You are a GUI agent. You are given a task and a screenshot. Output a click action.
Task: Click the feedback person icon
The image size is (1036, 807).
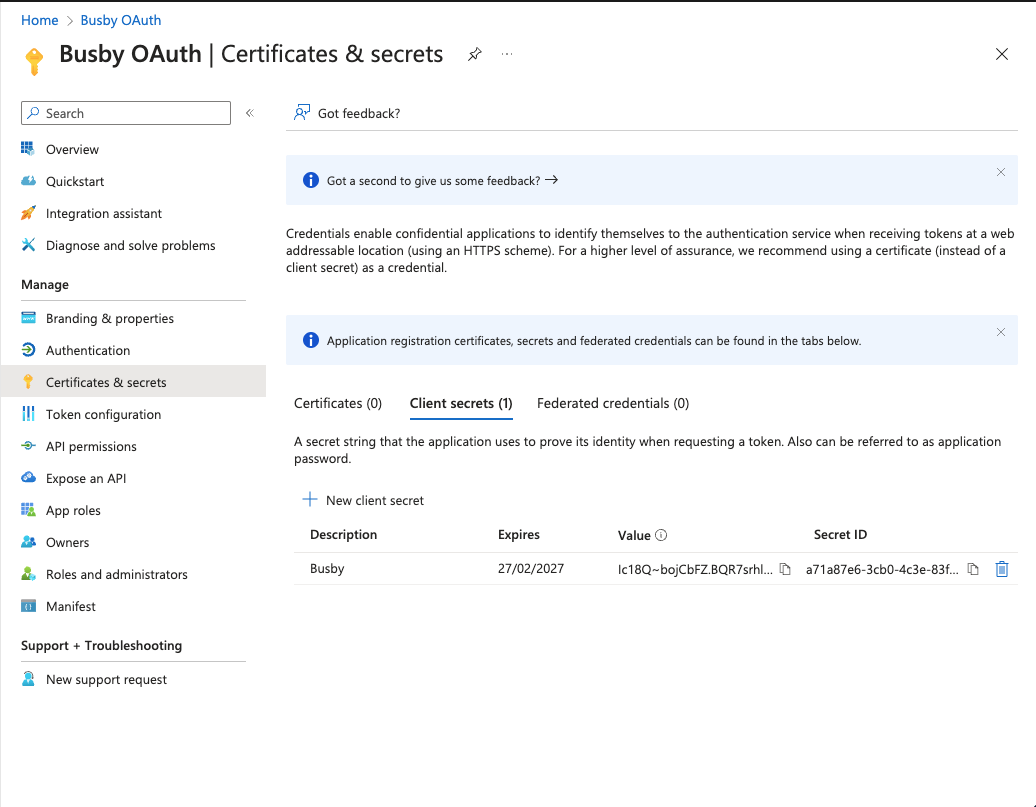[x=302, y=113]
